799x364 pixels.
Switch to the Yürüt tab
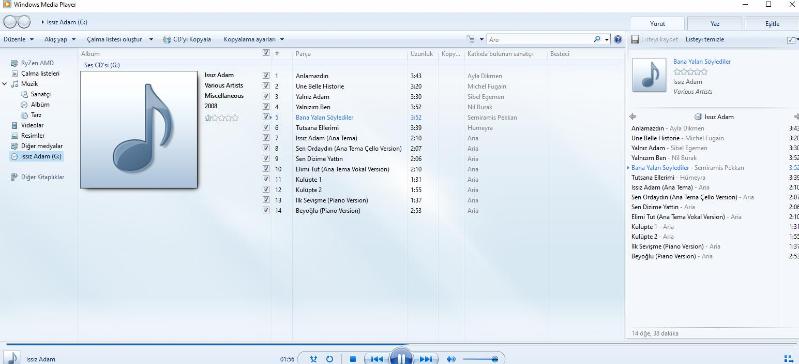click(x=657, y=23)
